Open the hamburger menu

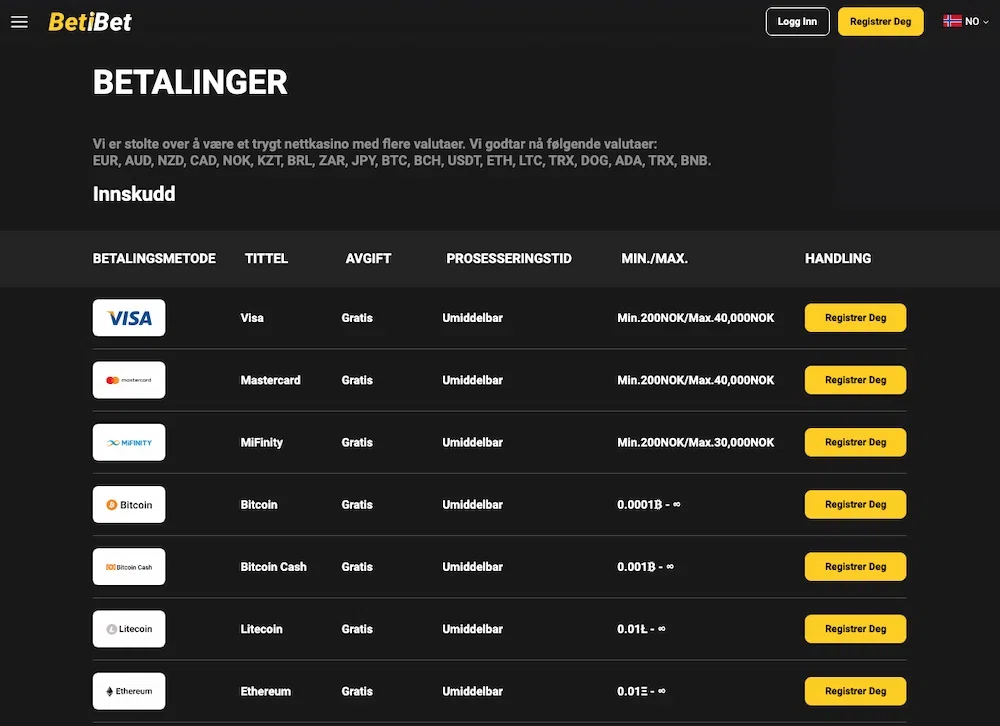tap(19, 22)
